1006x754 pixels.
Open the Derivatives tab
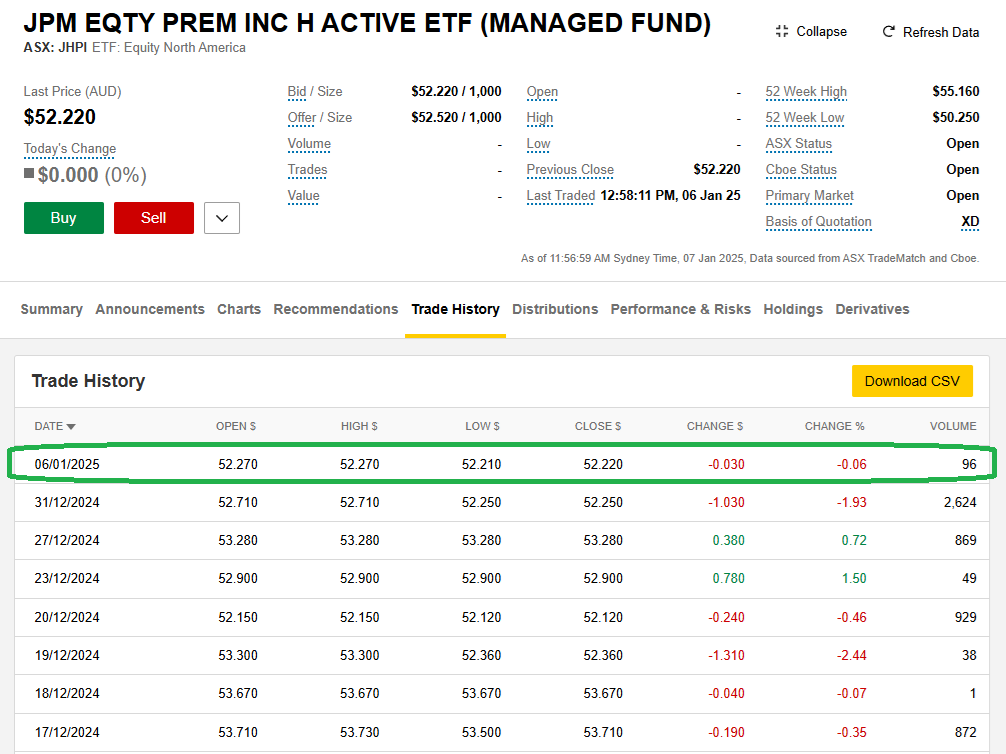click(872, 309)
